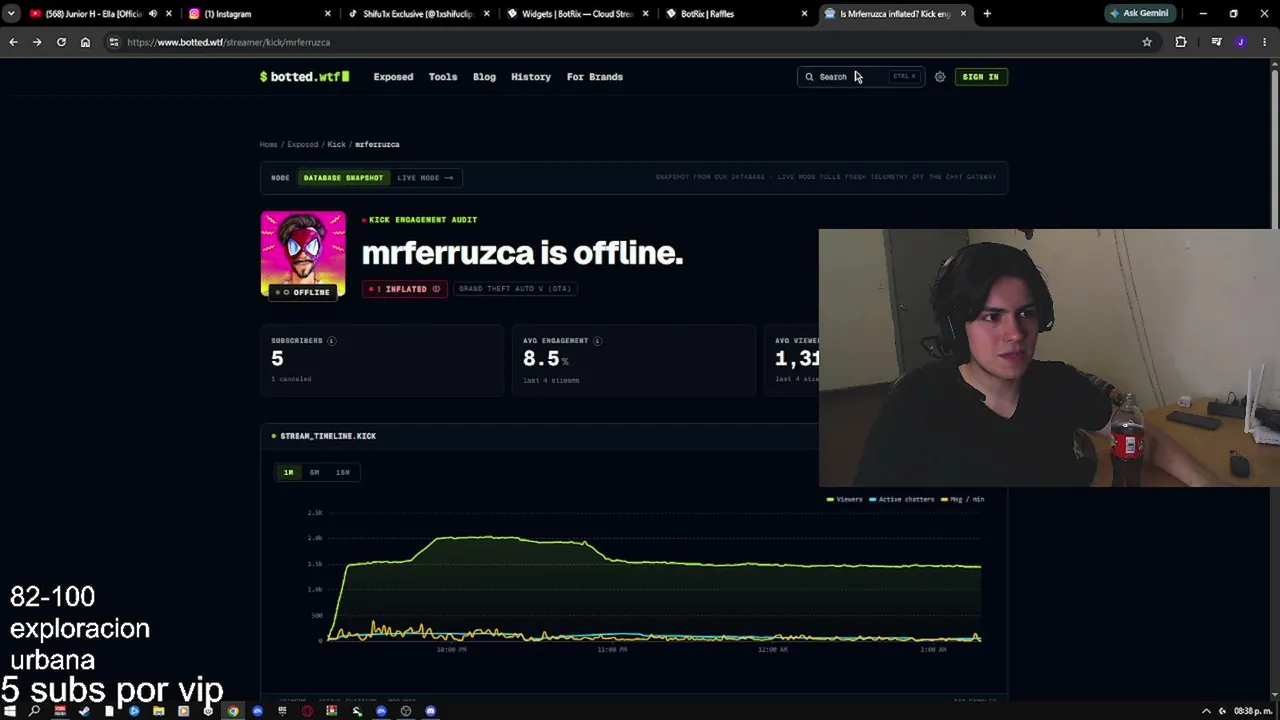Viewport: 1280px width, 720px height.
Task: Click the Avg Engagement value 8.5%
Action: [x=545, y=358]
